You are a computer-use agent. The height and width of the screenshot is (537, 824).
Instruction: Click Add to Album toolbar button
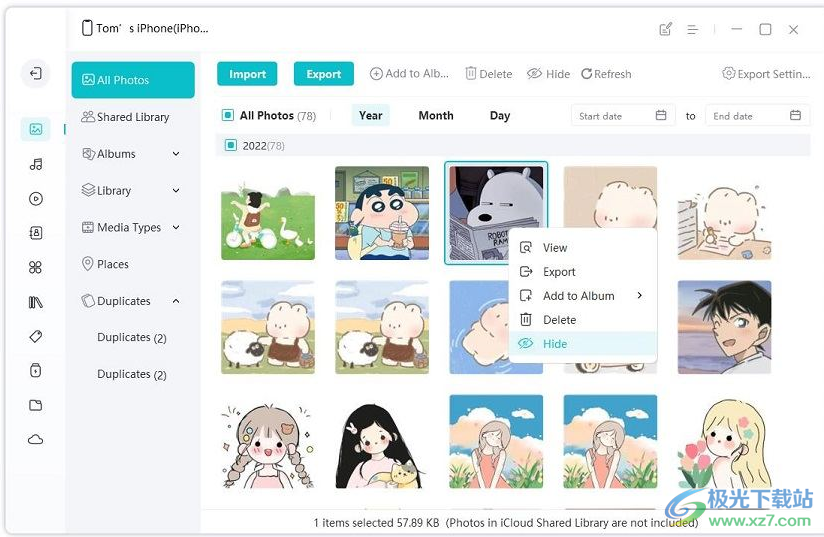[x=409, y=74]
